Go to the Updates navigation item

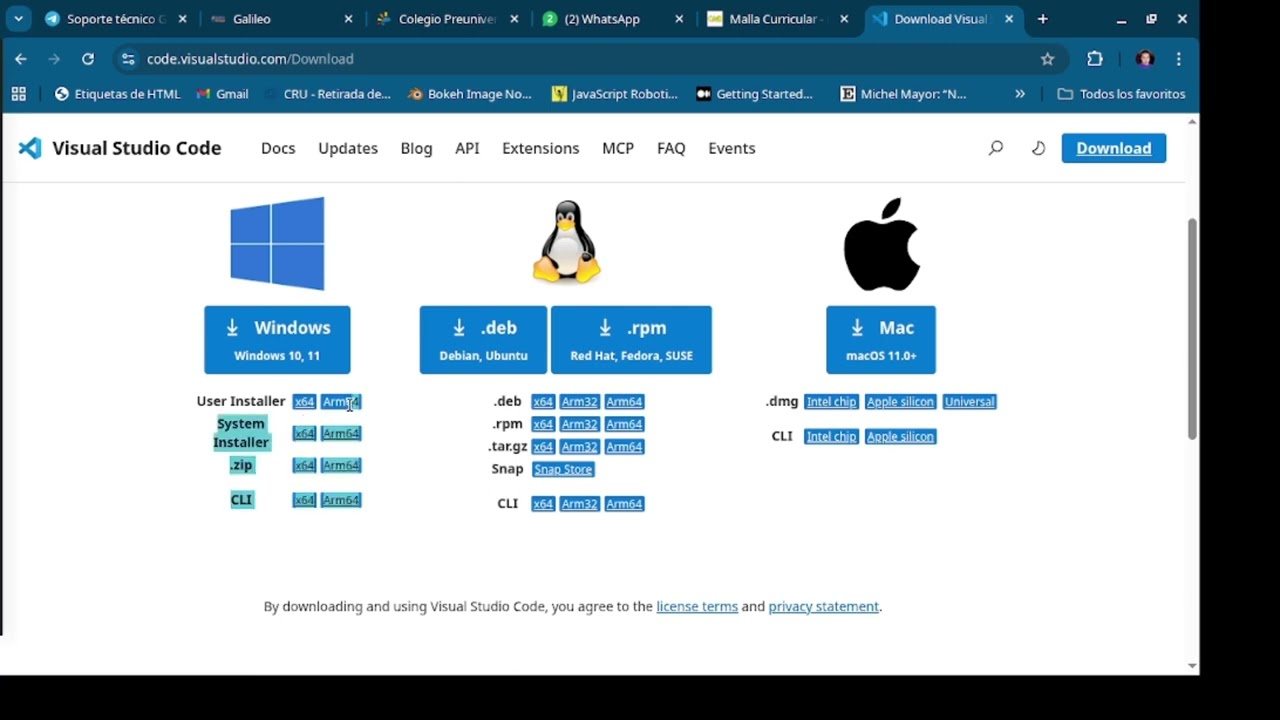[x=348, y=148]
